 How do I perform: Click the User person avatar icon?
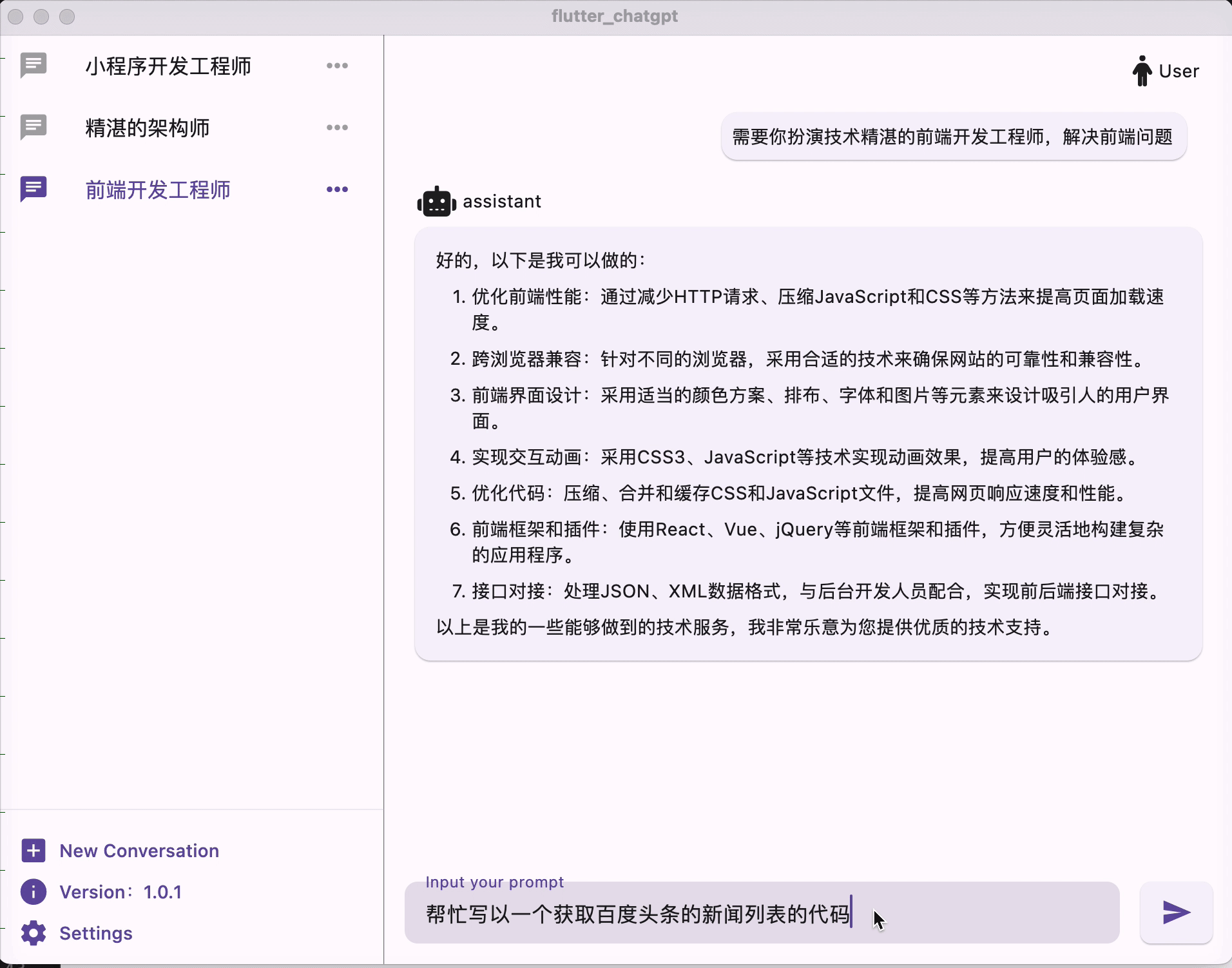(1142, 71)
